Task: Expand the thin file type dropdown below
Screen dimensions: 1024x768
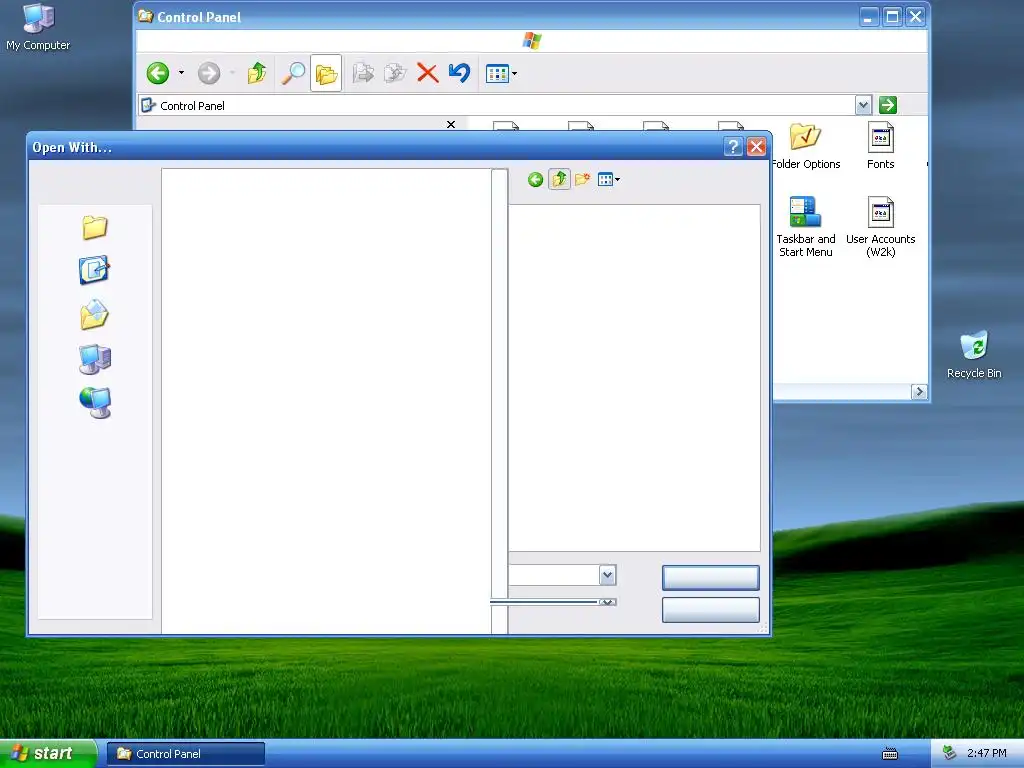Action: point(607,602)
